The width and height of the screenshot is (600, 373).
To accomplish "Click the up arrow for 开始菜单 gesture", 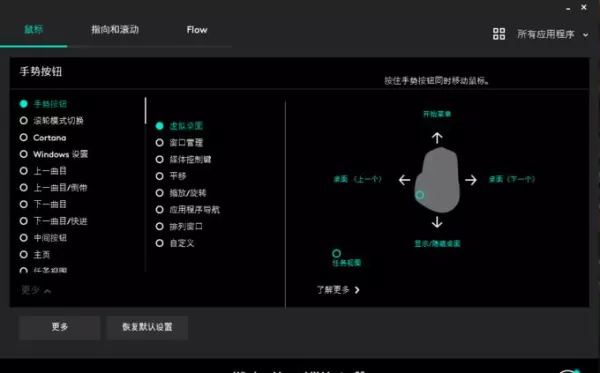I will point(437,138).
